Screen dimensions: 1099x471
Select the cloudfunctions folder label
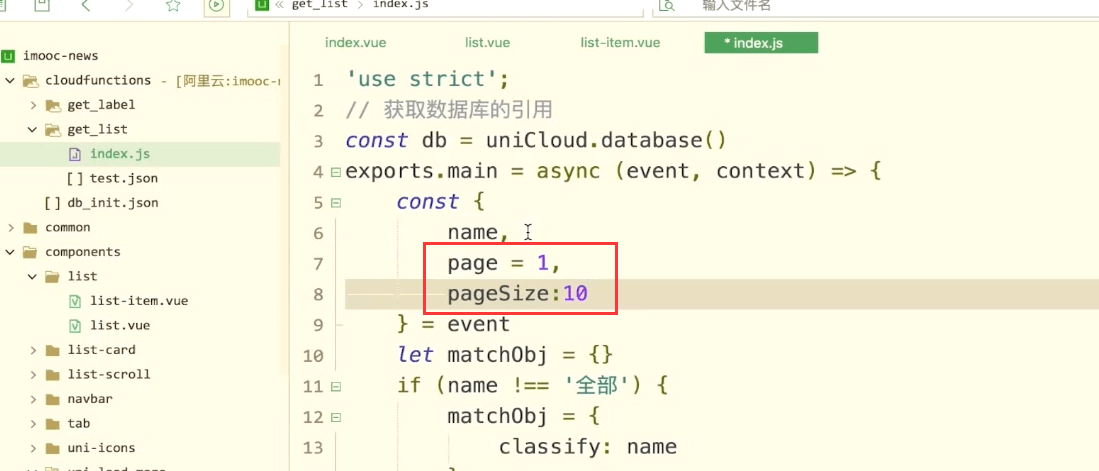[98, 81]
